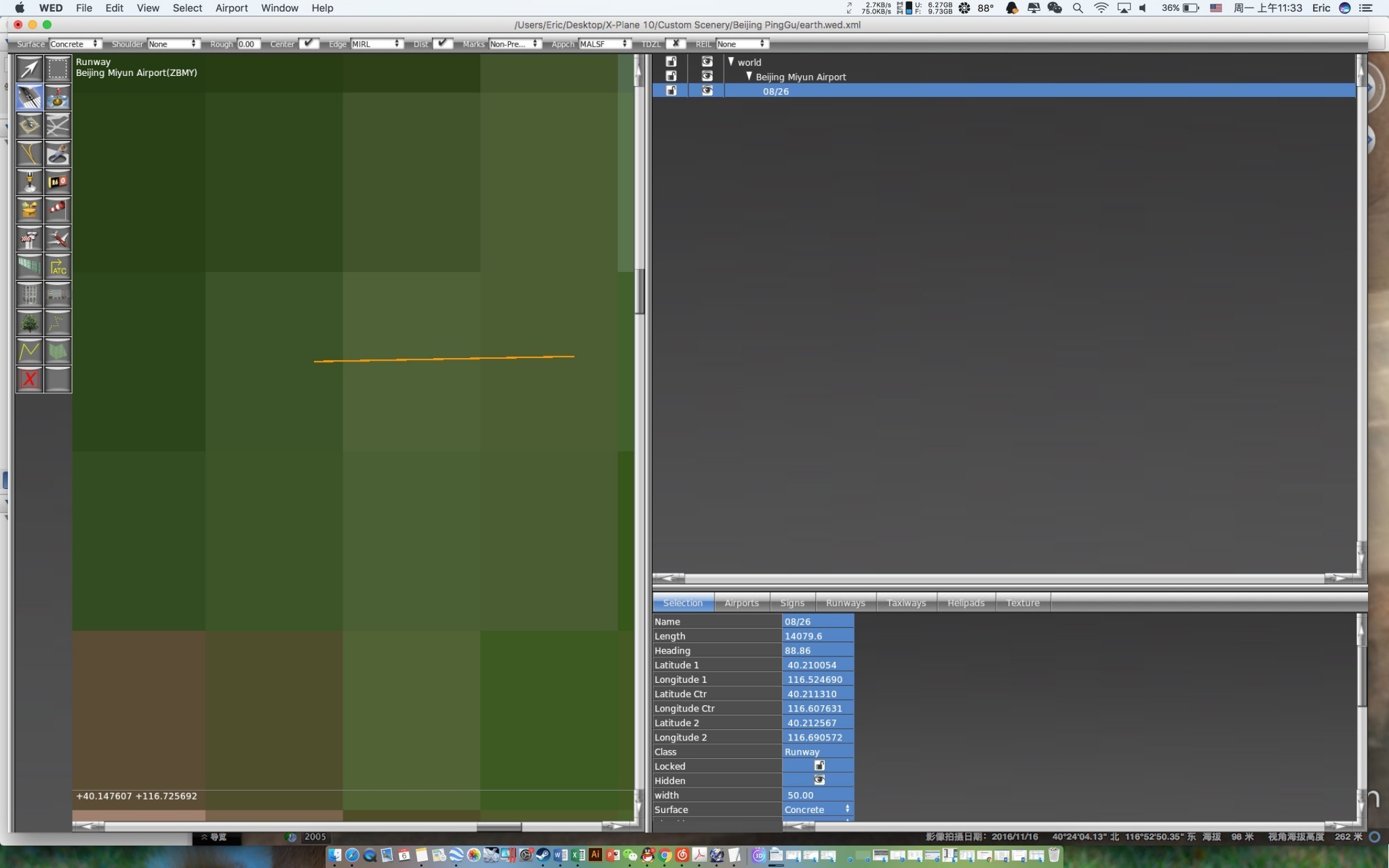
Task: Choose the Light Fixture tool
Action: tap(29, 182)
